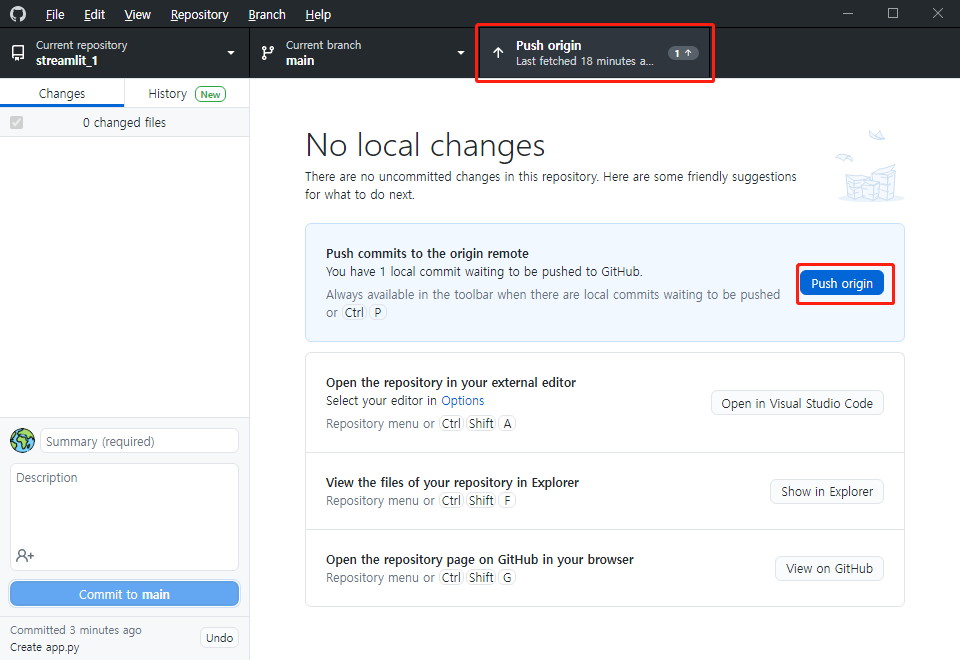Click the repository device icon beside streamlit_1
Image resolution: width=960 pixels, height=660 pixels.
[18, 53]
